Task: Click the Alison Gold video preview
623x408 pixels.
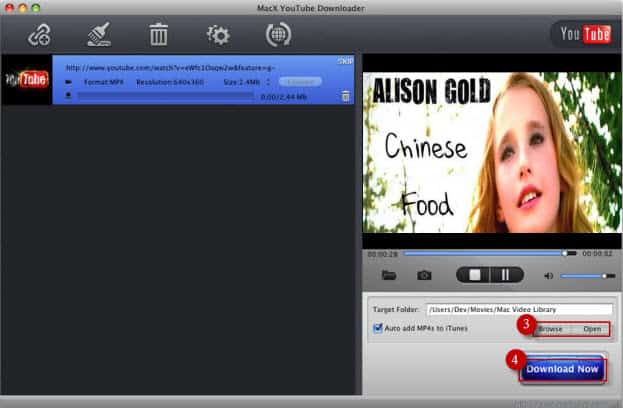Action: (x=492, y=152)
